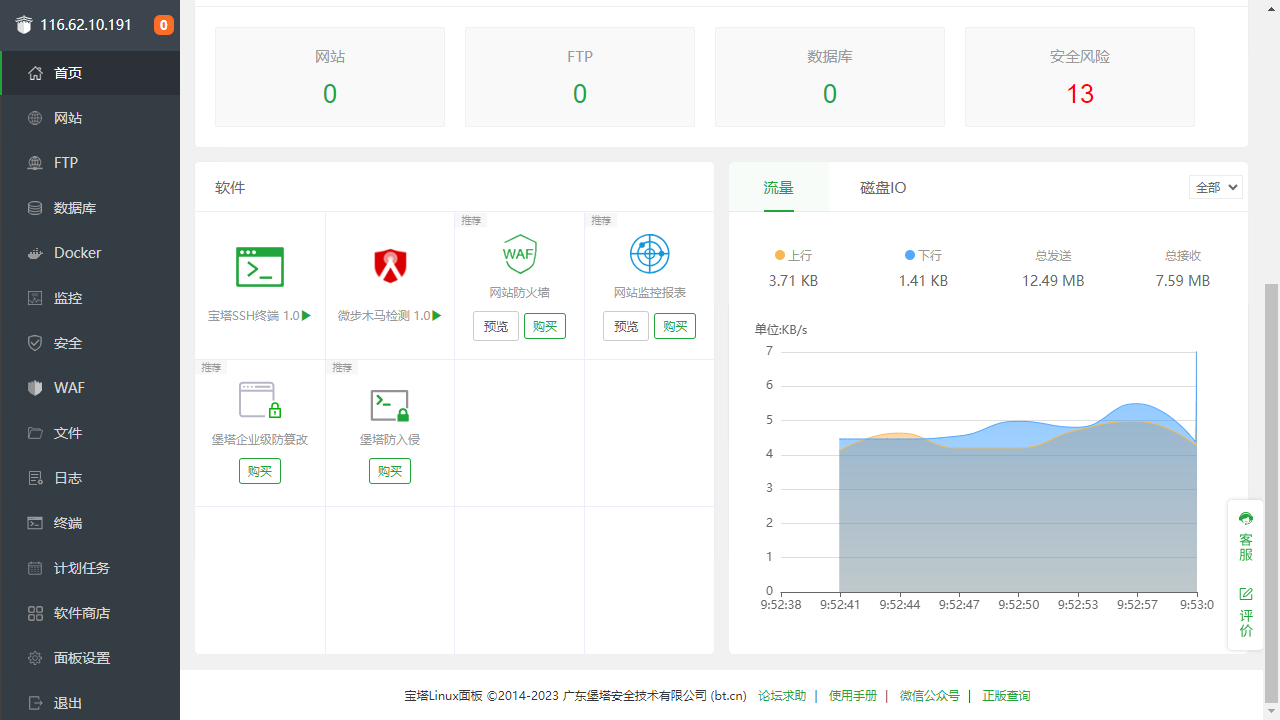
Task: Open the 软件商店 menu item
Action: (90, 613)
